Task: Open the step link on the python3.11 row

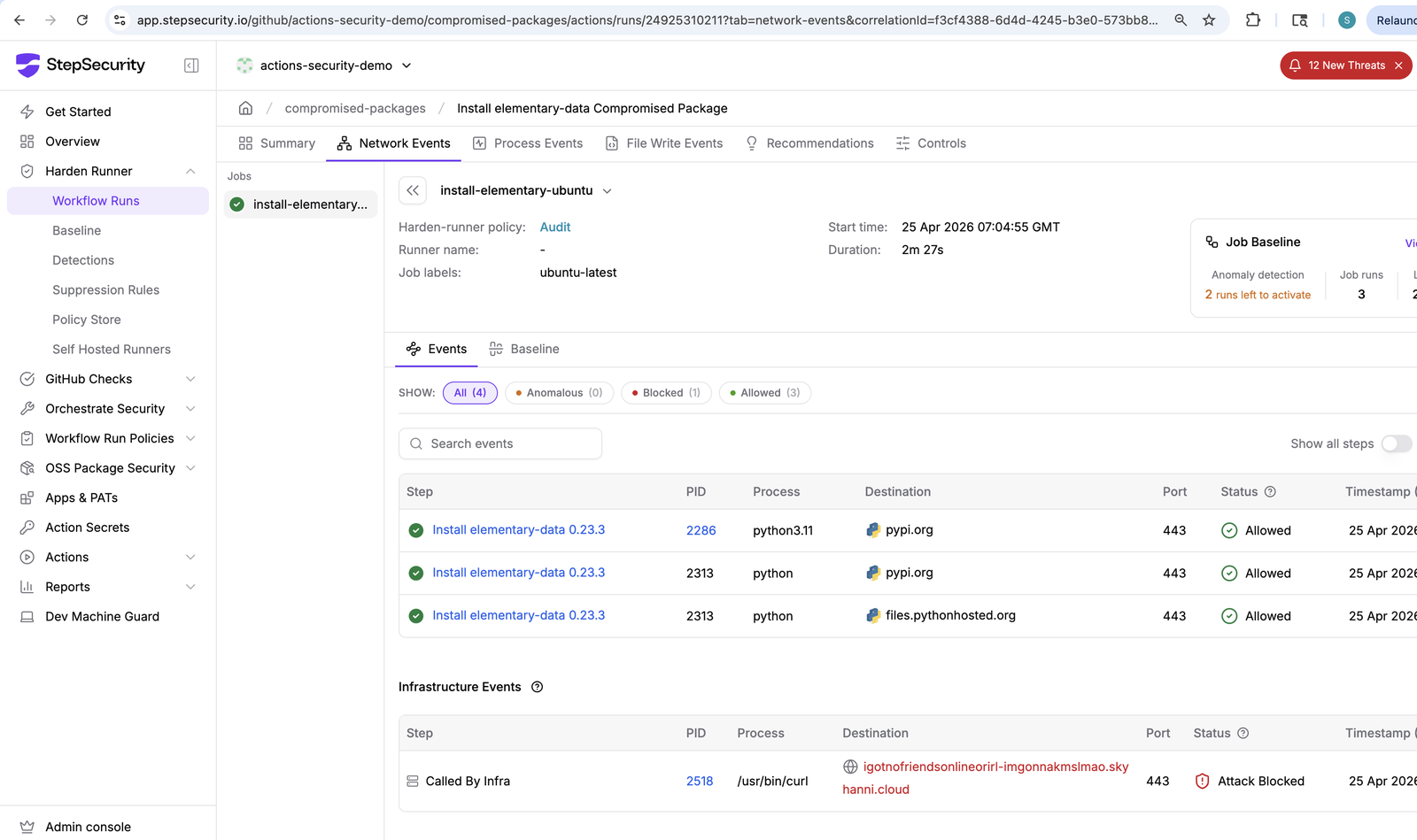Action: click(518, 530)
